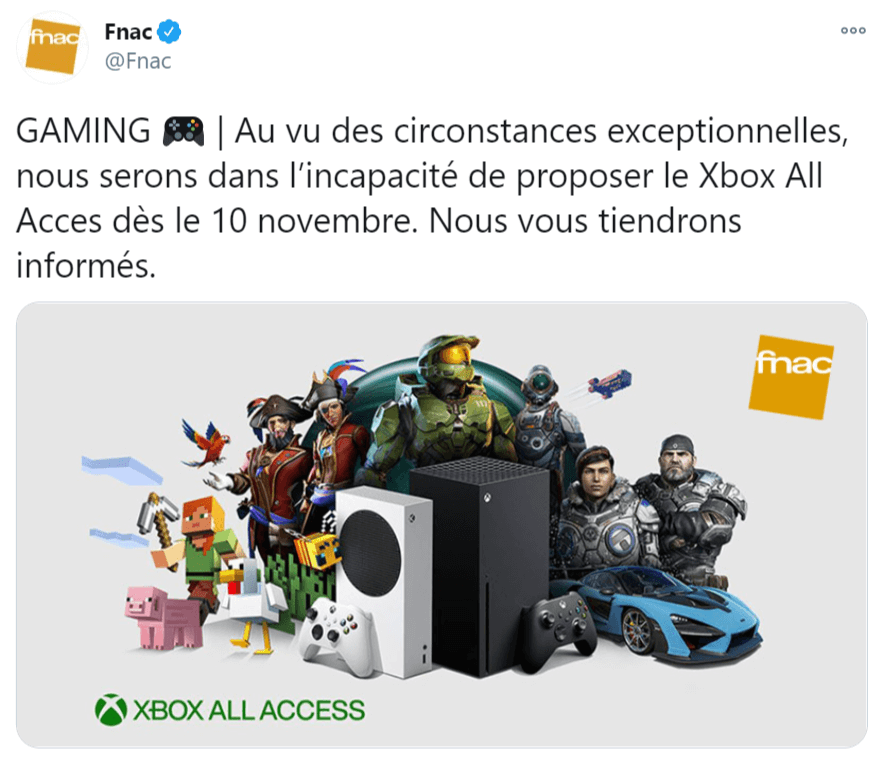Select the white Xbox Series S console

(x=383, y=570)
